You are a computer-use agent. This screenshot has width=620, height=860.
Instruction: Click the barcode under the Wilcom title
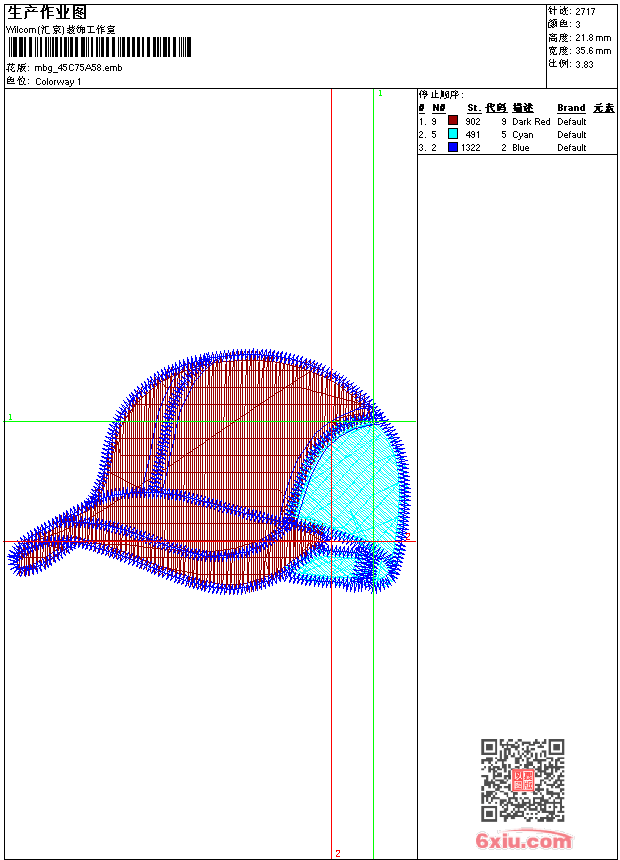click(98, 47)
